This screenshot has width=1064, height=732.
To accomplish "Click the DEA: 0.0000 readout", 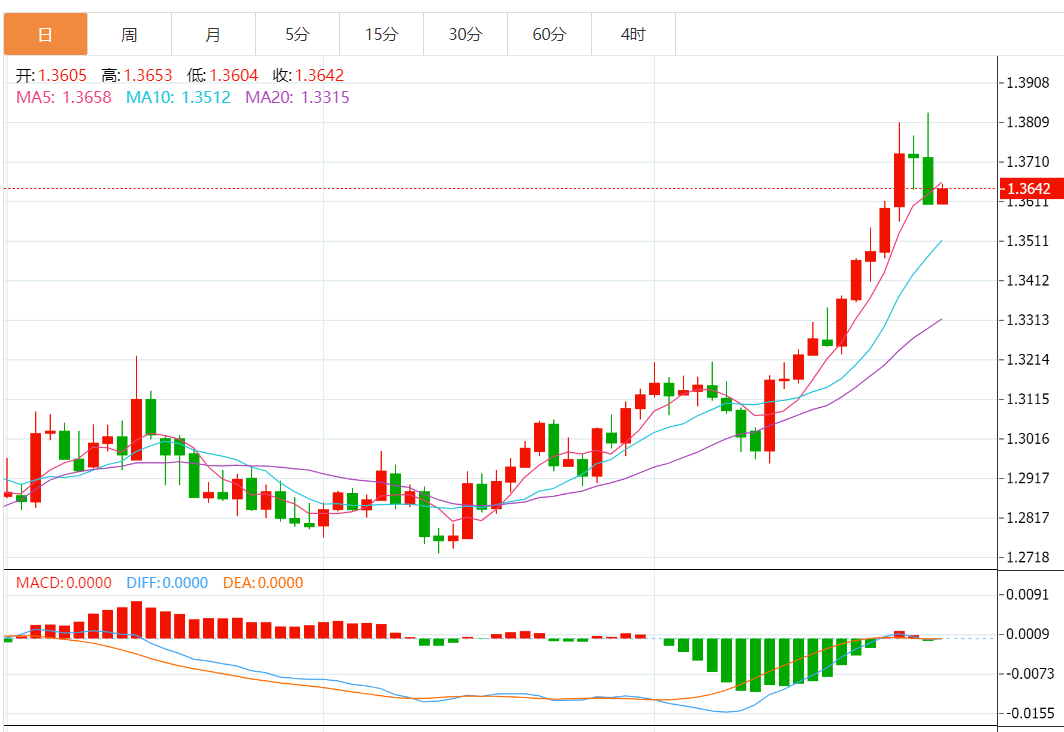I will 263,583.
